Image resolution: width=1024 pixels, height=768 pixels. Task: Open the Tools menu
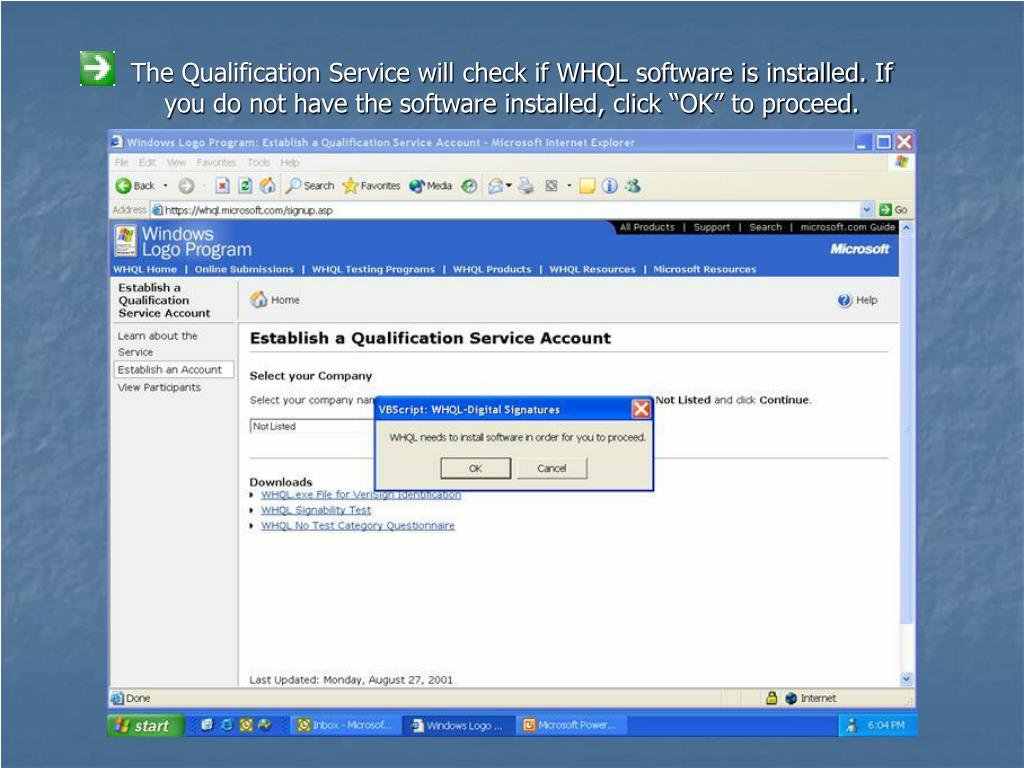click(259, 163)
